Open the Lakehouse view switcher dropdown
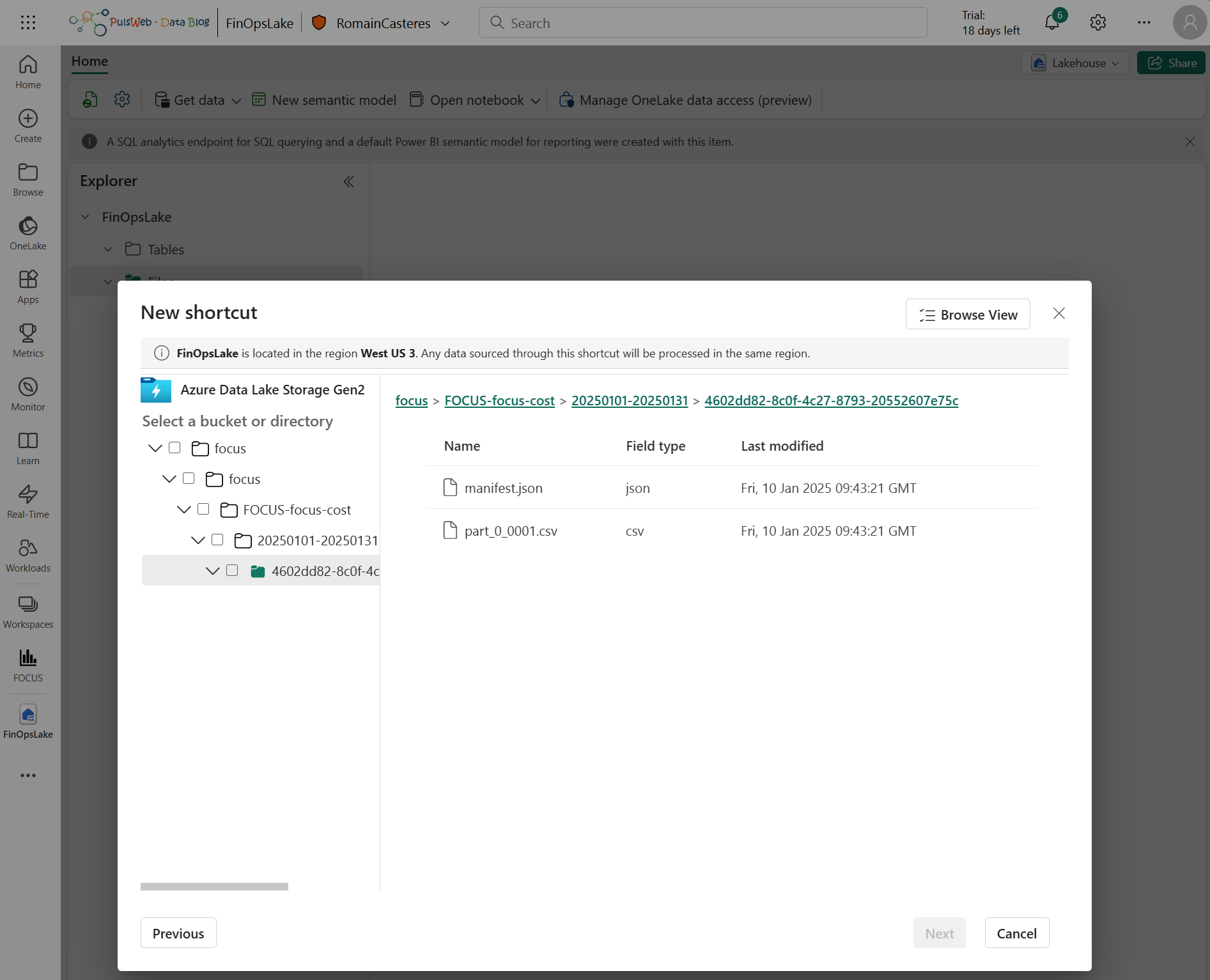This screenshot has height=980, width=1210. click(x=1076, y=63)
